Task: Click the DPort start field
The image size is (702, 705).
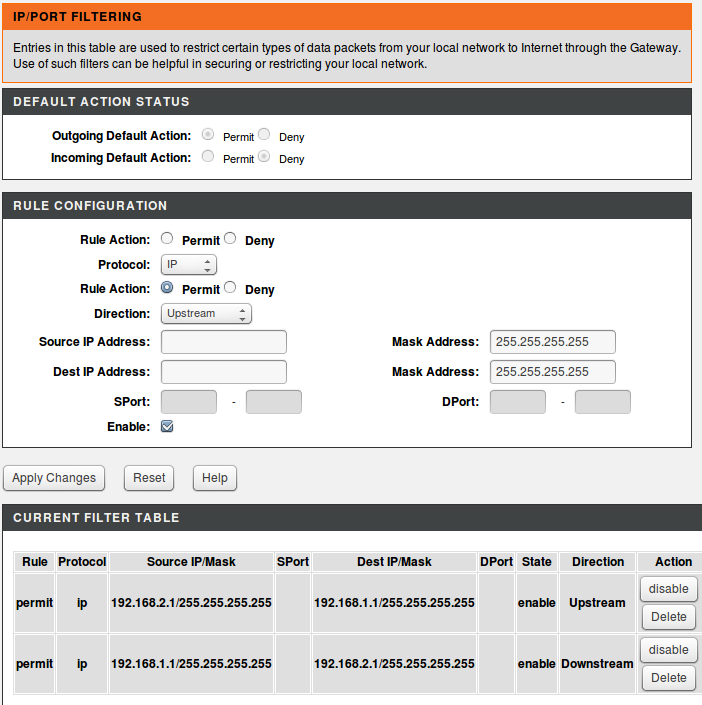Action: coord(518,402)
